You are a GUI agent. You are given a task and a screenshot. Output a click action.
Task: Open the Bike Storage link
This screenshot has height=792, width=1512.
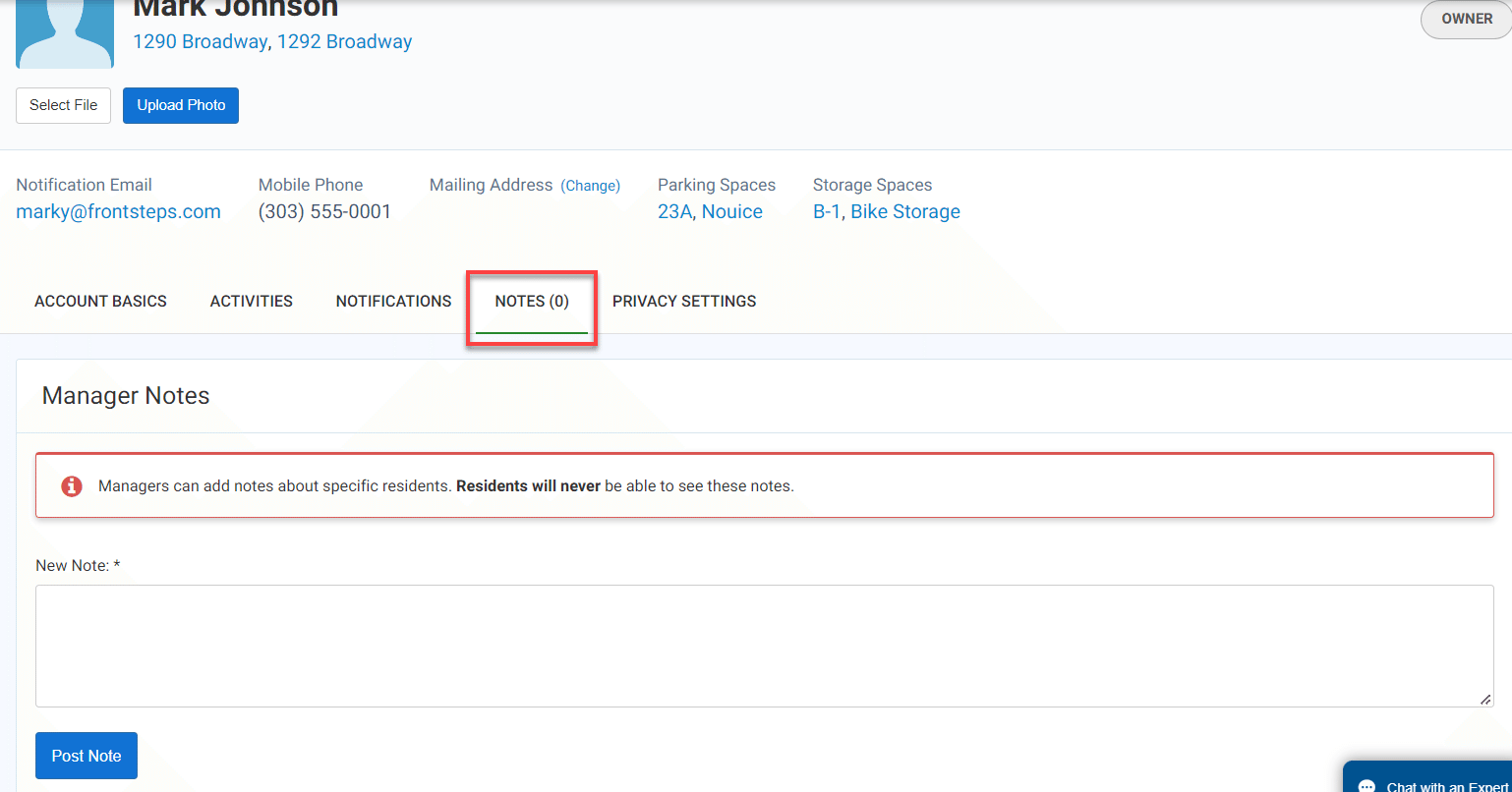[905, 211]
